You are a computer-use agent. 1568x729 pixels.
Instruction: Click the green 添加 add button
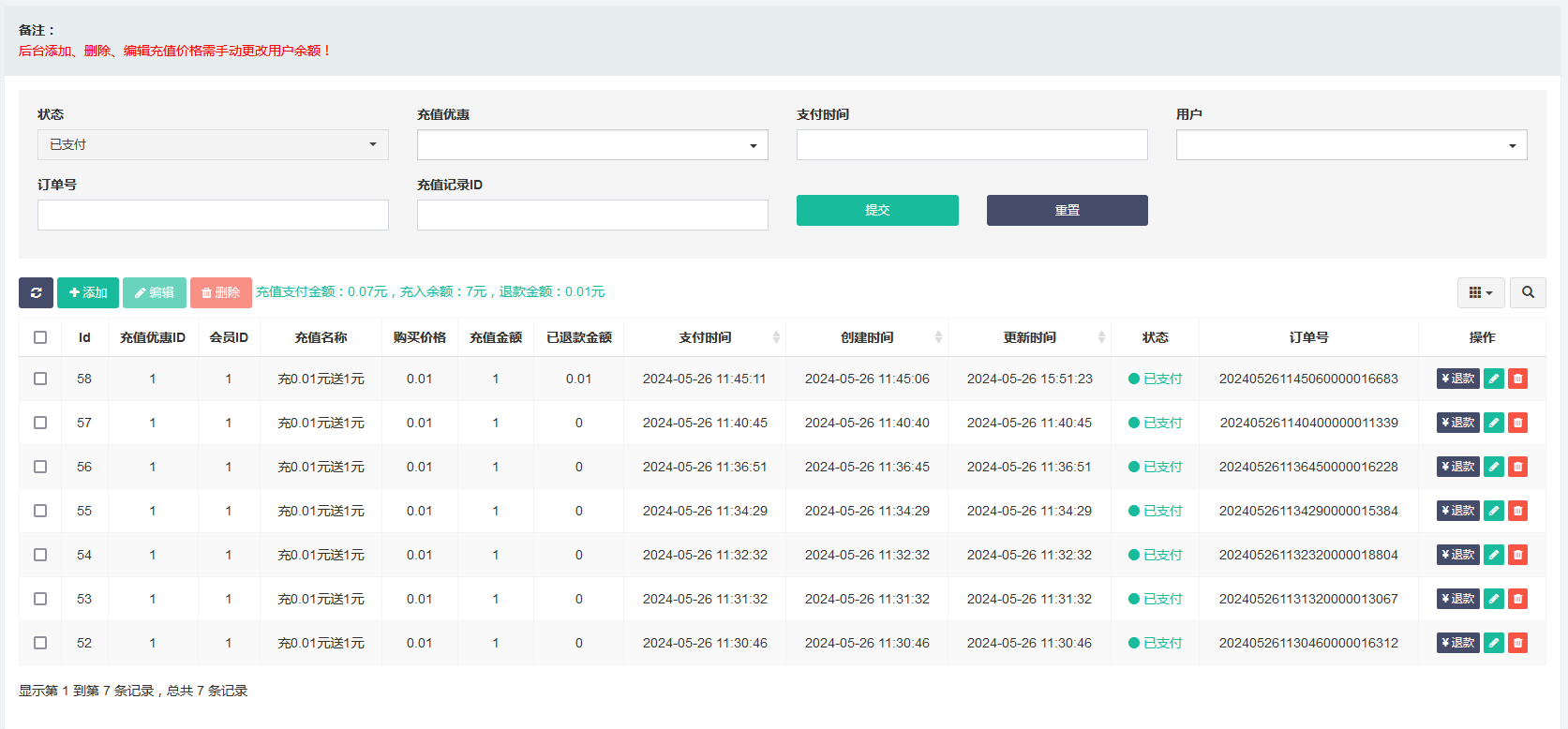[88, 292]
